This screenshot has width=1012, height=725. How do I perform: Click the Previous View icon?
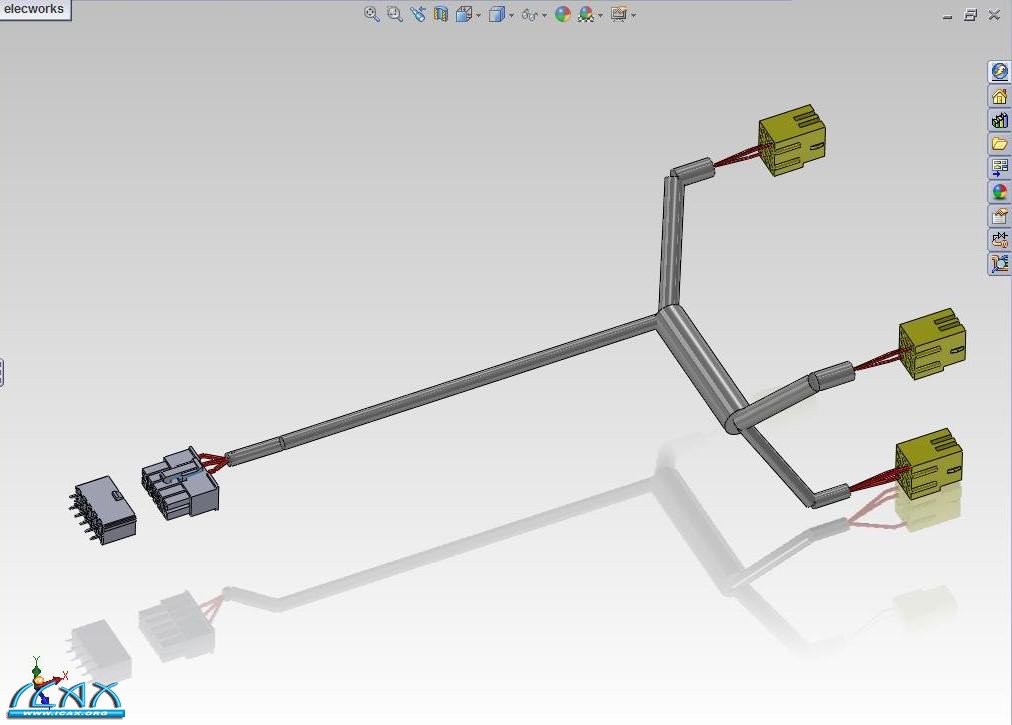click(417, 14)
